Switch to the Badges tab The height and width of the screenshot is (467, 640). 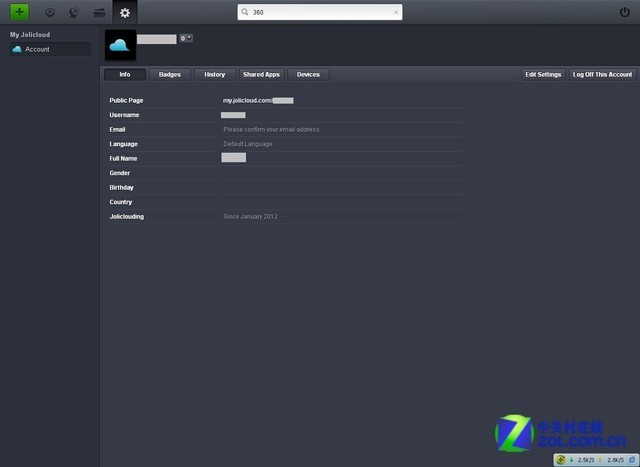click(x=170, y=75)
